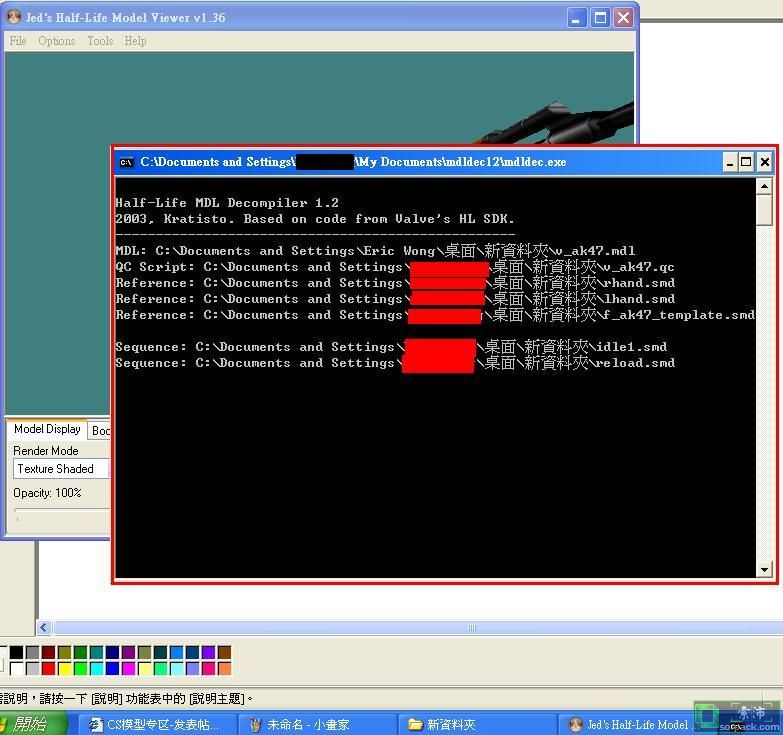Switch to CS模型专区 browser taskbar button
783x735 pixels.
click(x=156, y=725)
